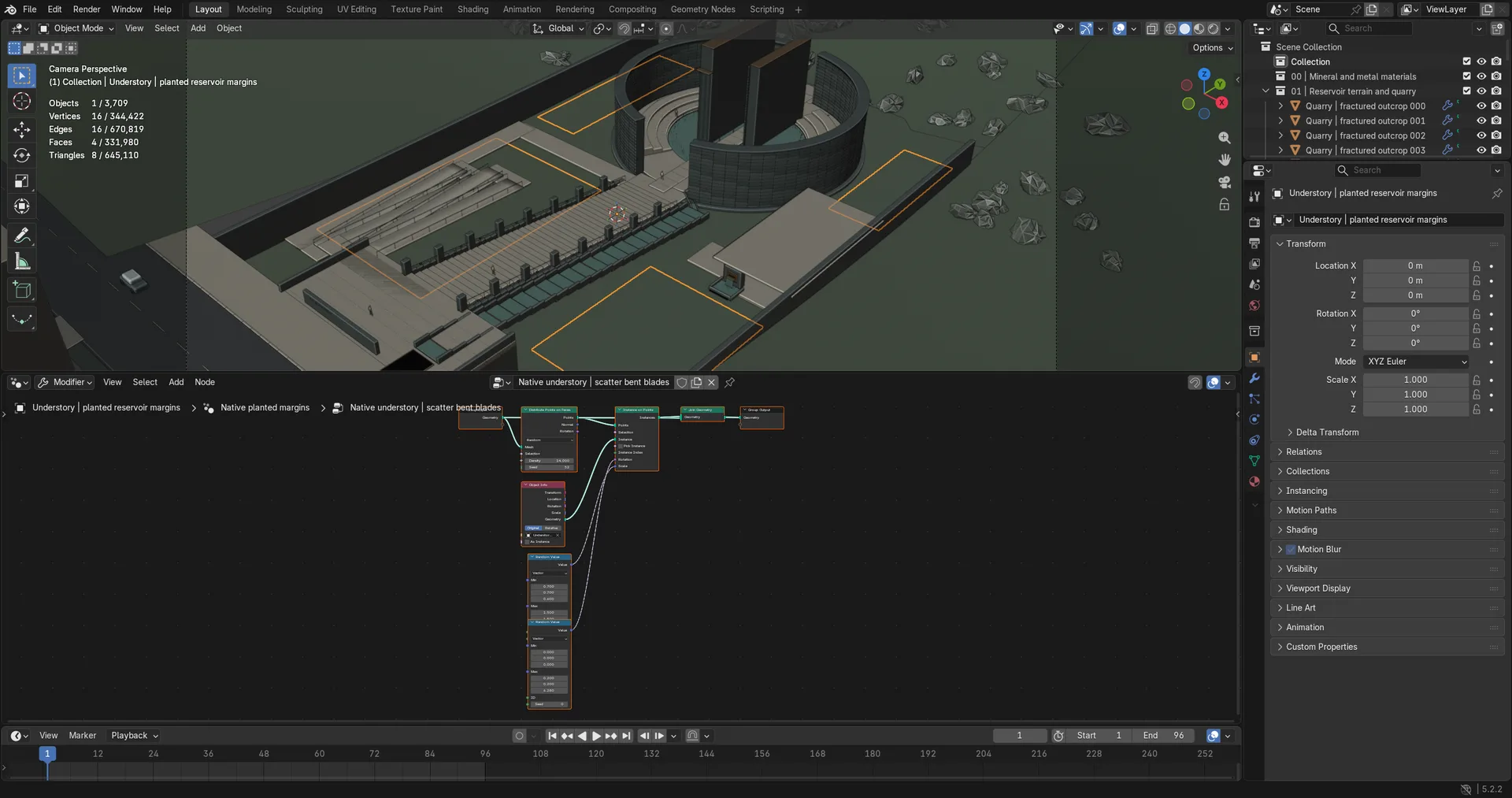Hide Quarry fractured outcrop 000 in viewport
1512x798 pixels.
point(1481,106)
